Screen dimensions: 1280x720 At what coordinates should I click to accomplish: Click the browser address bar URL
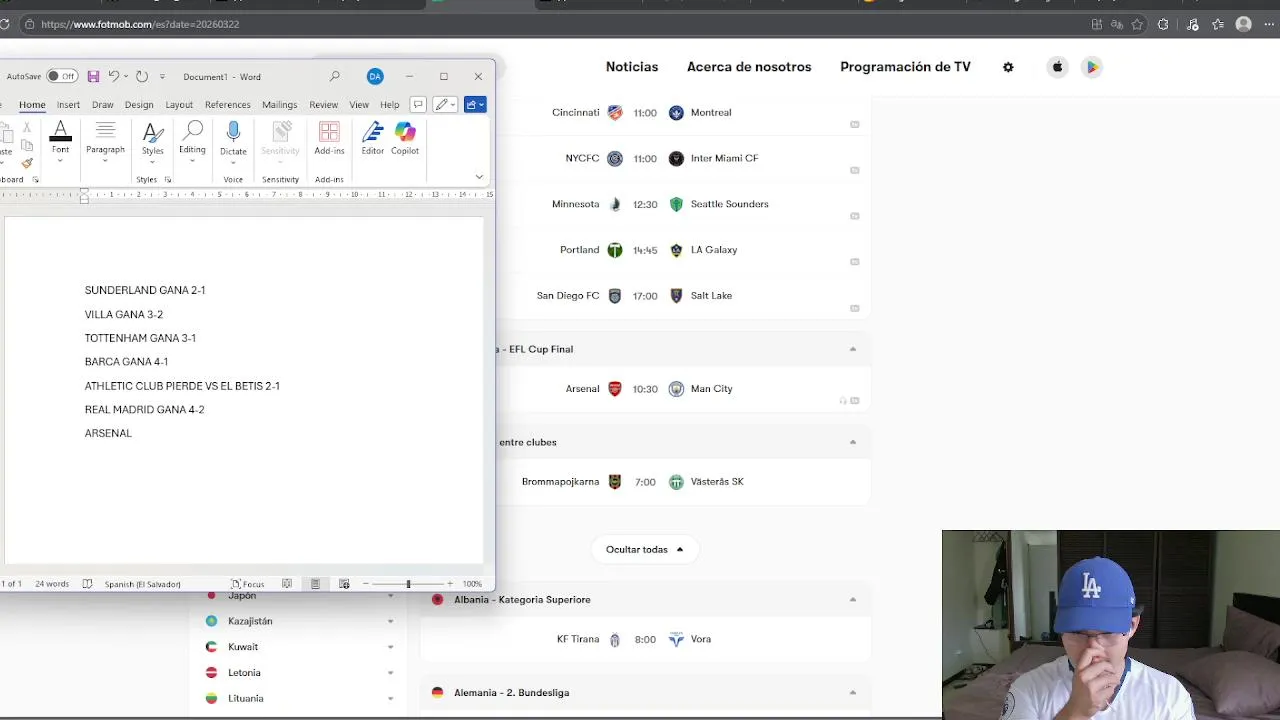coord(140,24)
